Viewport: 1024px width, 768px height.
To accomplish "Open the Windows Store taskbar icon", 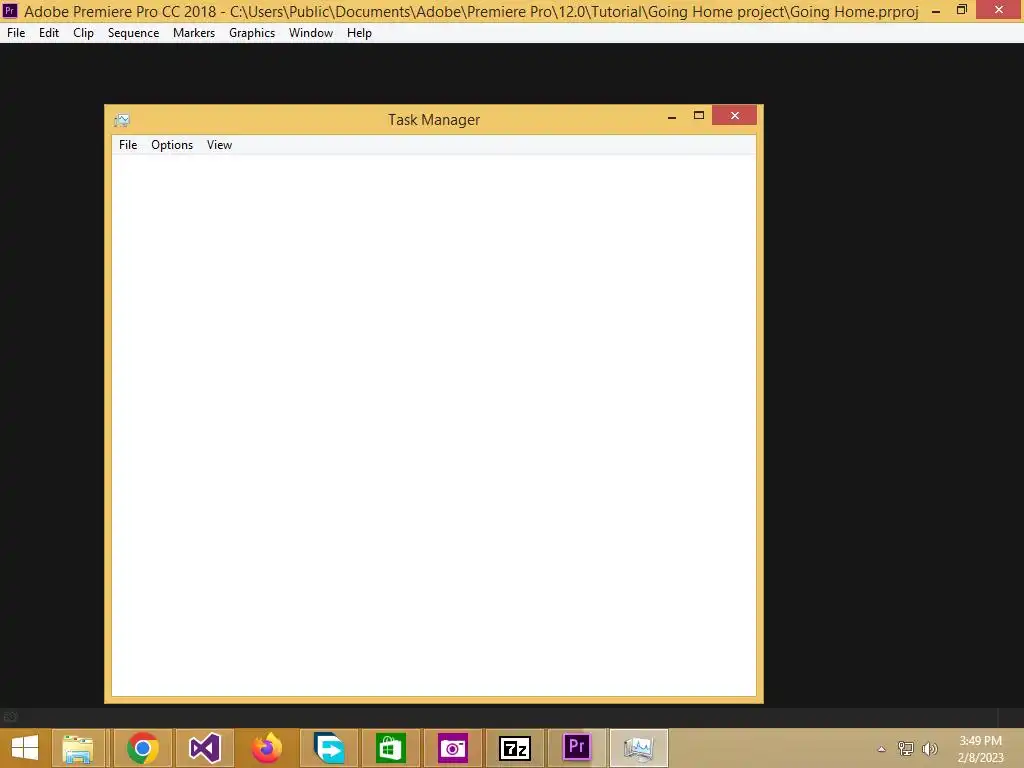I will pyautogui.click(x=391, y=748).
